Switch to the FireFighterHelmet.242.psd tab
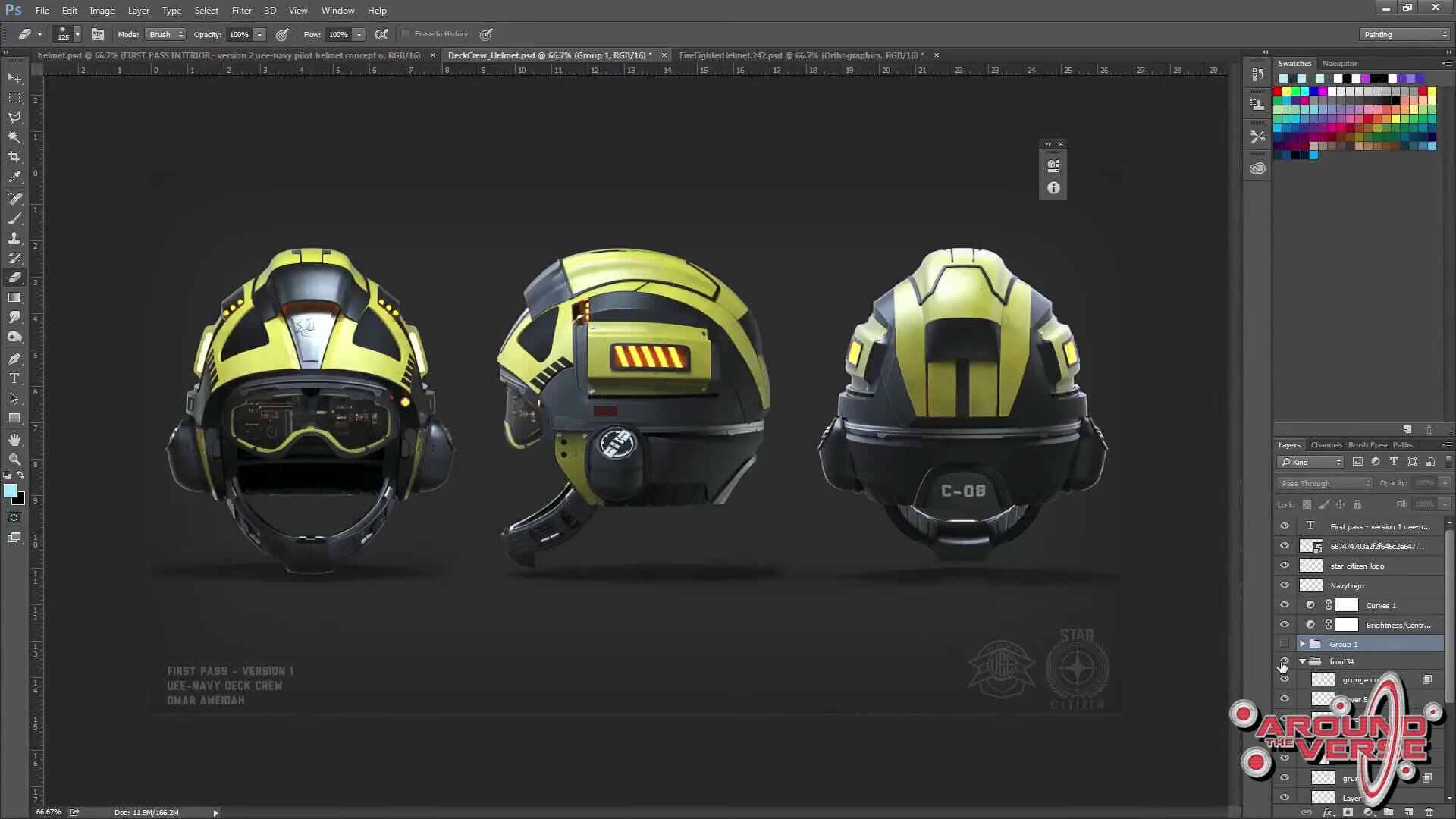Viewport: 1456px width, 819px height. [x=801, y=55]
